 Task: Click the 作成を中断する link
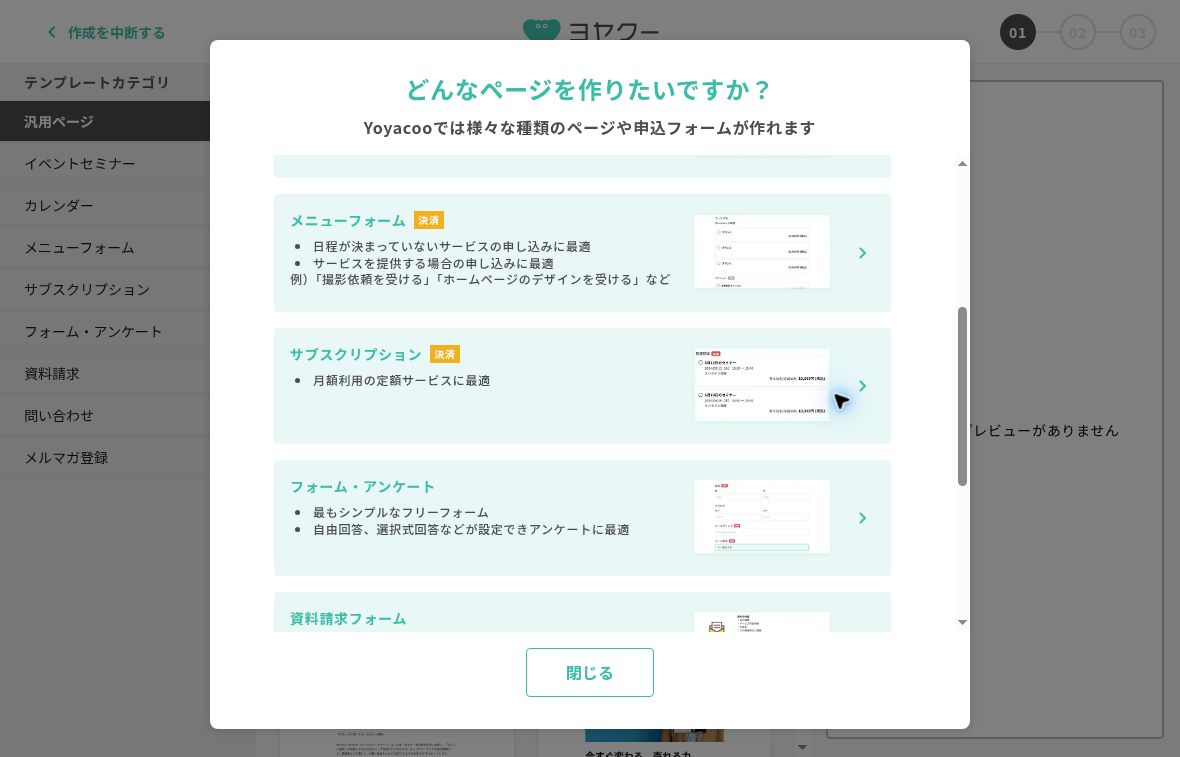tap(116, 32)
